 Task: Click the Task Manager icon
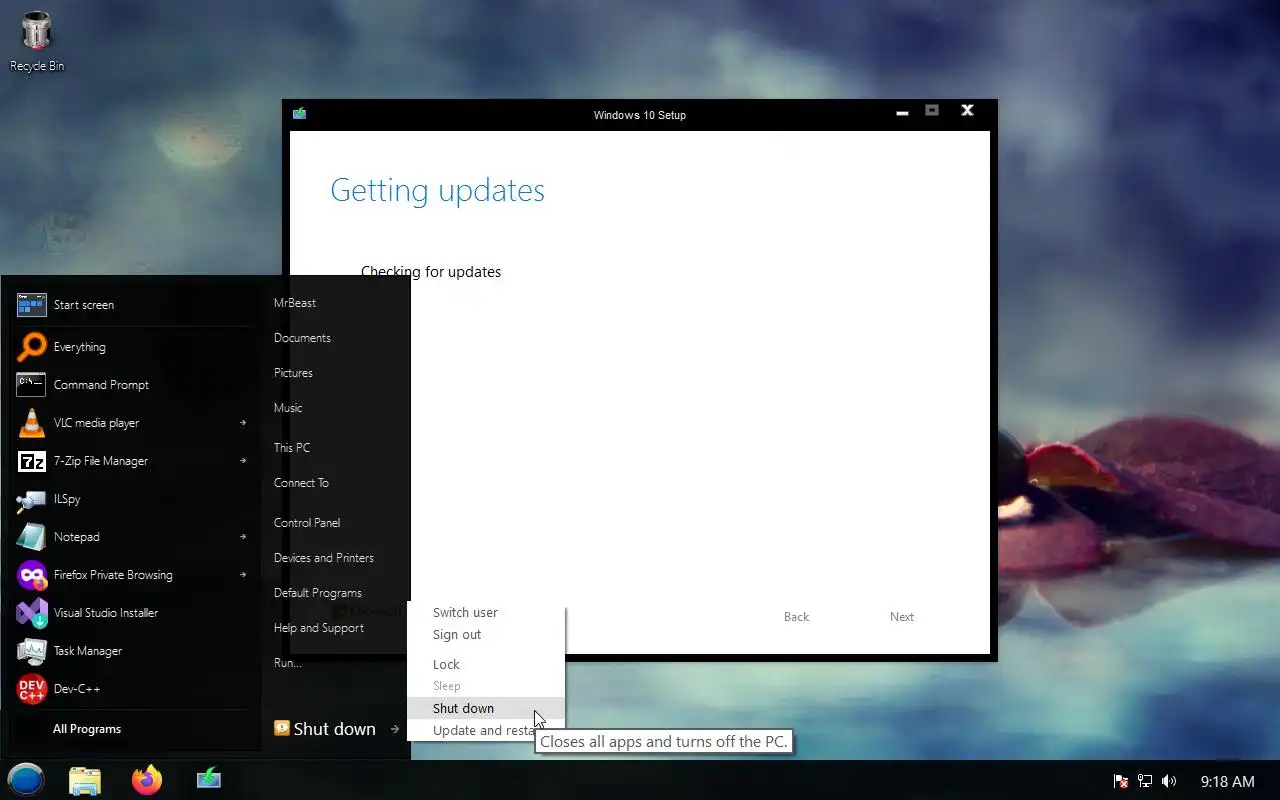point(32,651)
